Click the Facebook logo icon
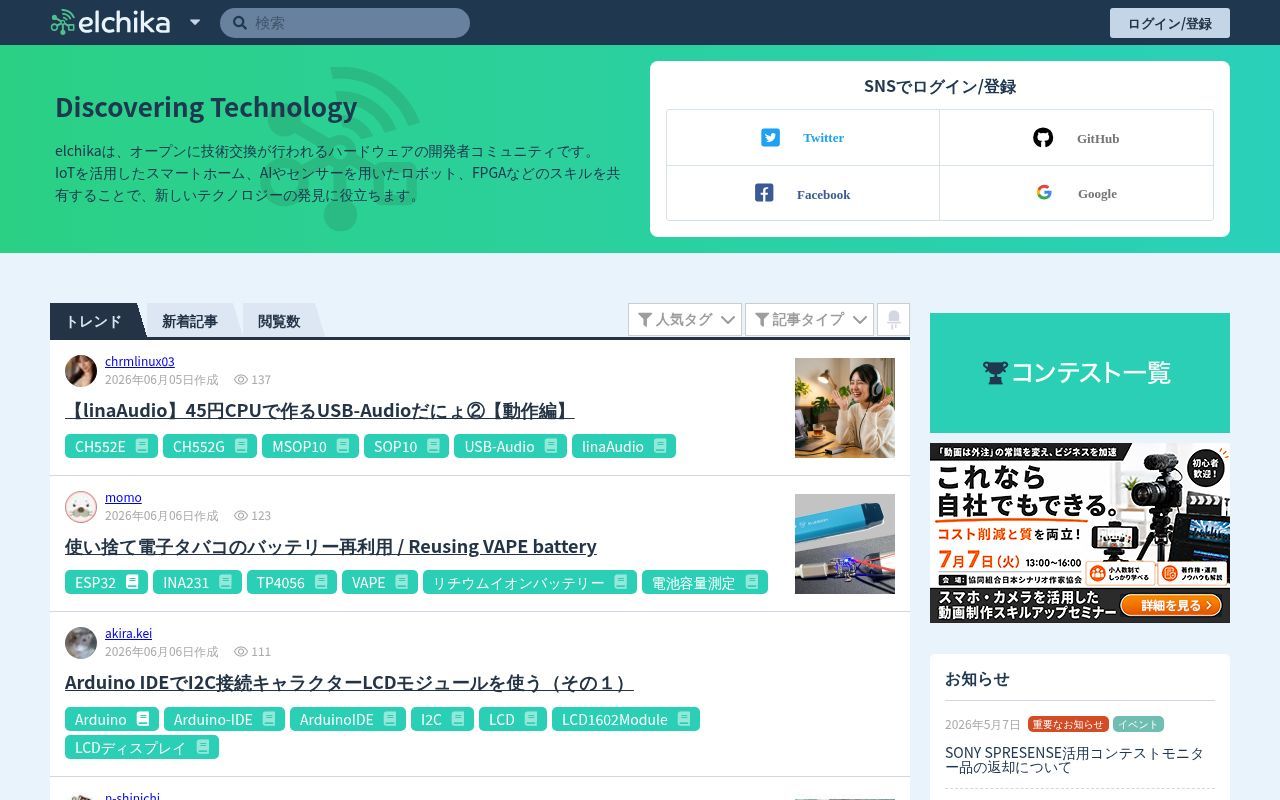Viewport: 1280px width, 800px height. [x=764, y=193]
